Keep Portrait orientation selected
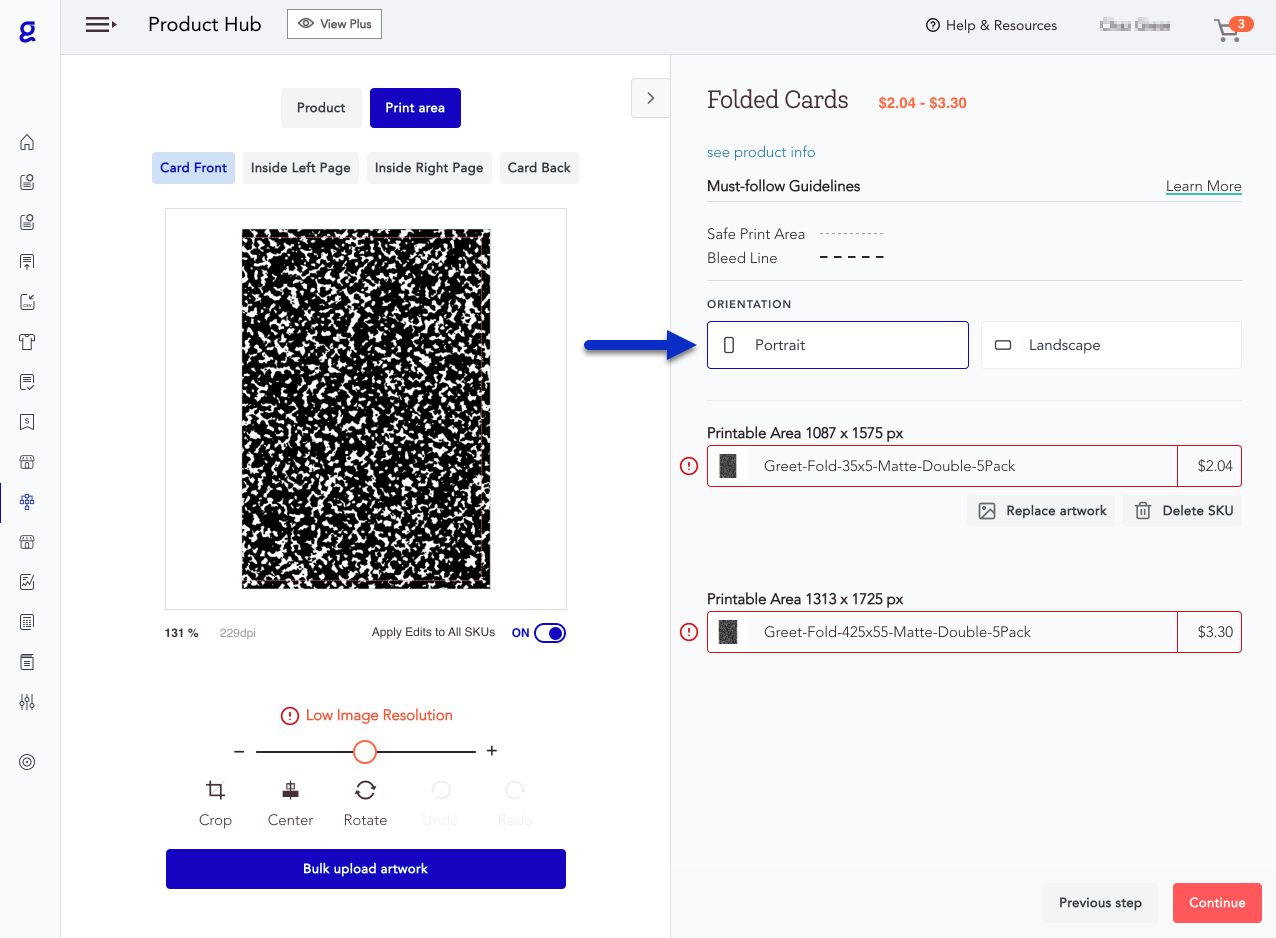The width and height of the screenshot is (1276, 938). click(837, 345)
